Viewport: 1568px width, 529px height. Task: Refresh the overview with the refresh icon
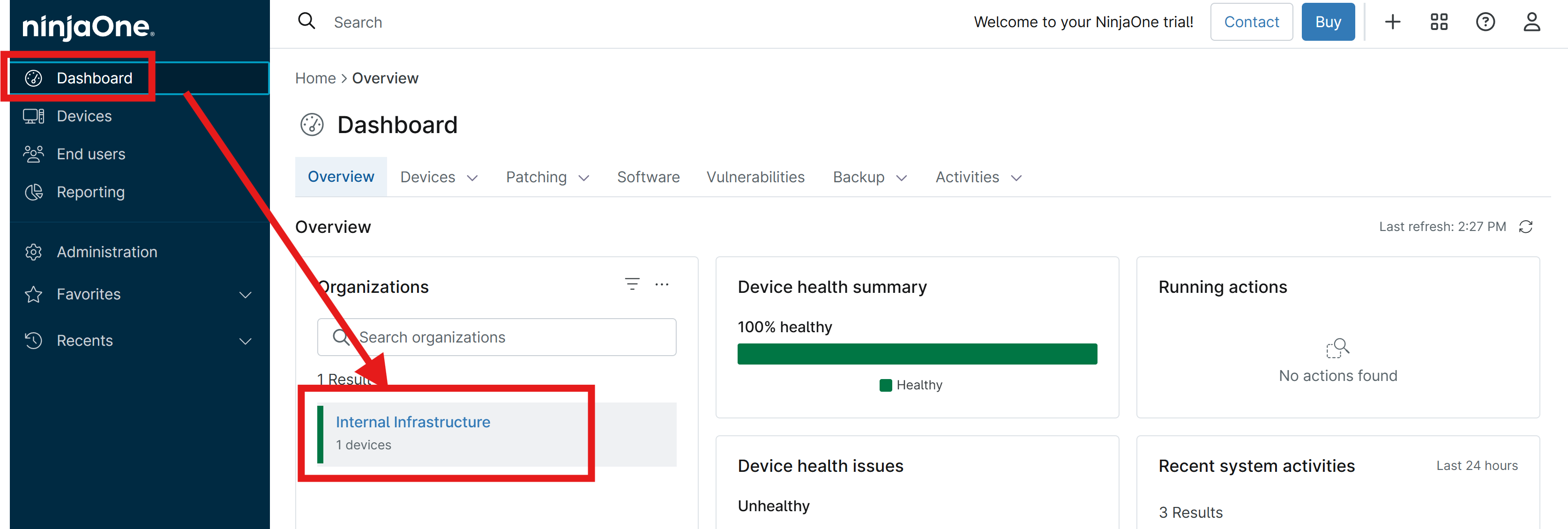[1525, 226]
